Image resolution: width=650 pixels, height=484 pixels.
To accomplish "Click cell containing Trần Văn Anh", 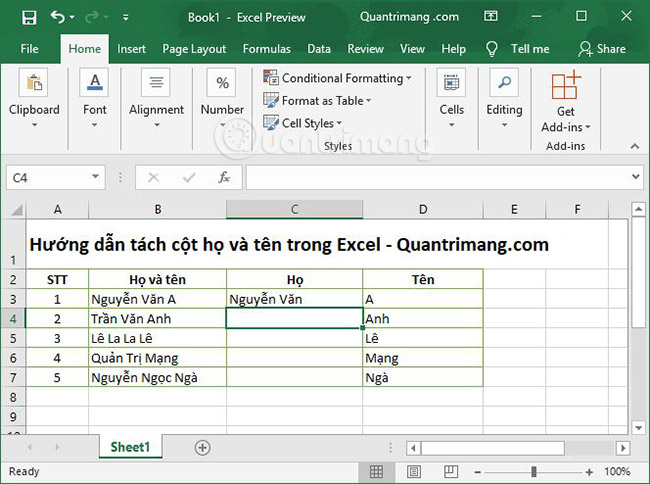I will click(158, 319).
